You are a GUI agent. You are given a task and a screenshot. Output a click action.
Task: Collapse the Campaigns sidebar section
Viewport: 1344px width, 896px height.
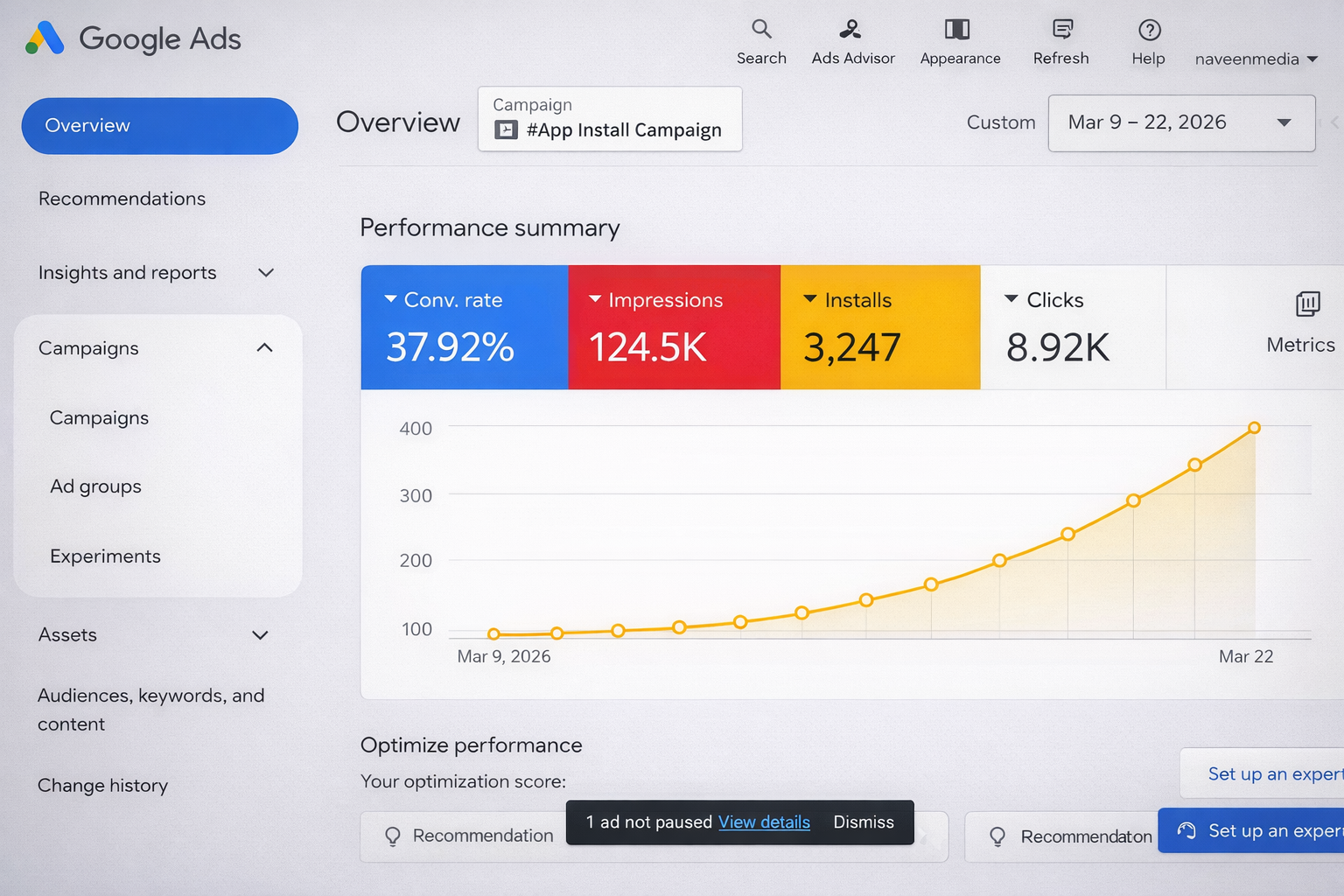point(264,348)
